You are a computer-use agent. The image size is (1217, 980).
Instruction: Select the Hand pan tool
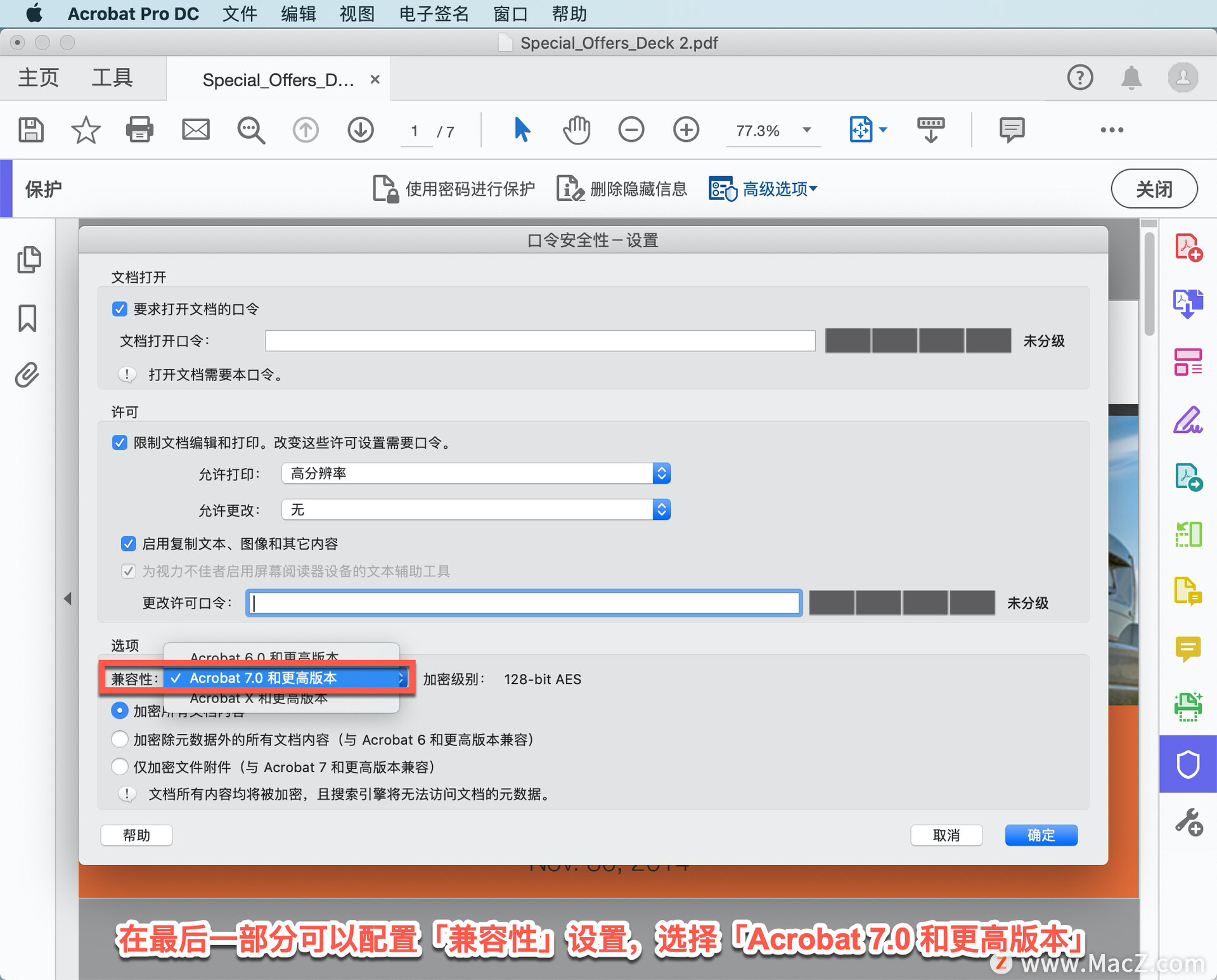point(576,130)
